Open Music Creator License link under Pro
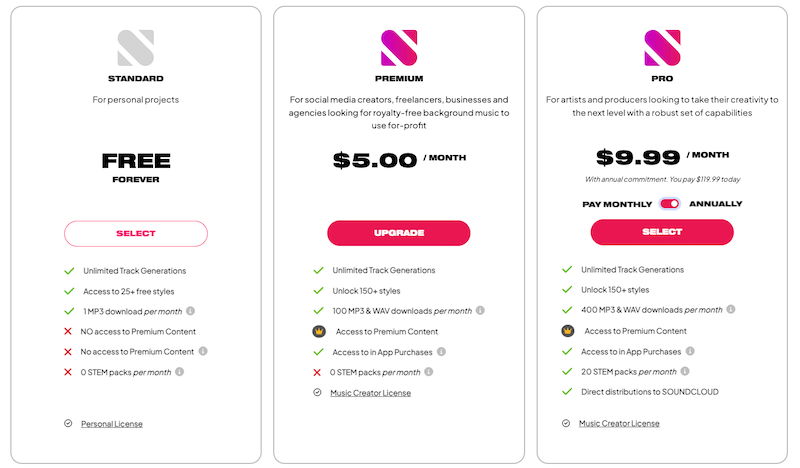Viewport: 800px width, 468px height. point(619,424)
